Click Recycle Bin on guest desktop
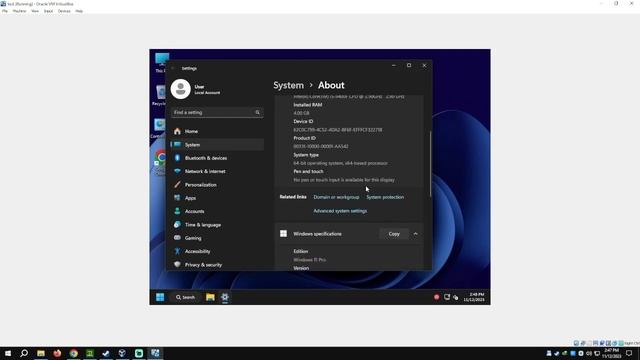 pos(160,95)
